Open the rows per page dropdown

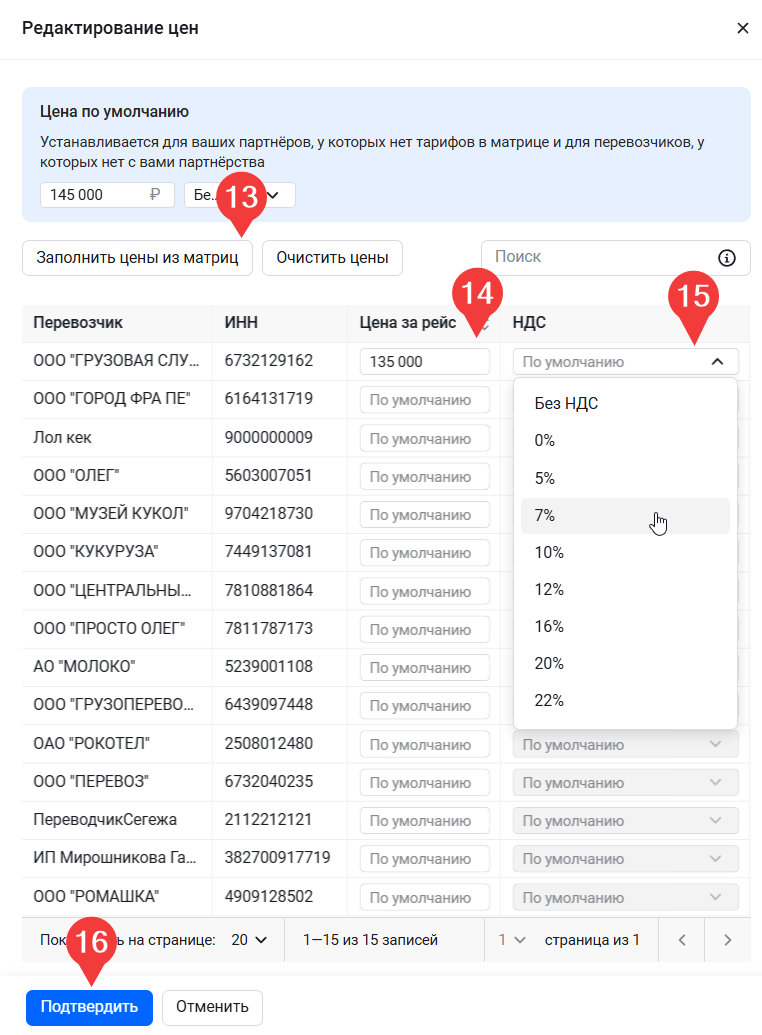[x=249, y=940]
